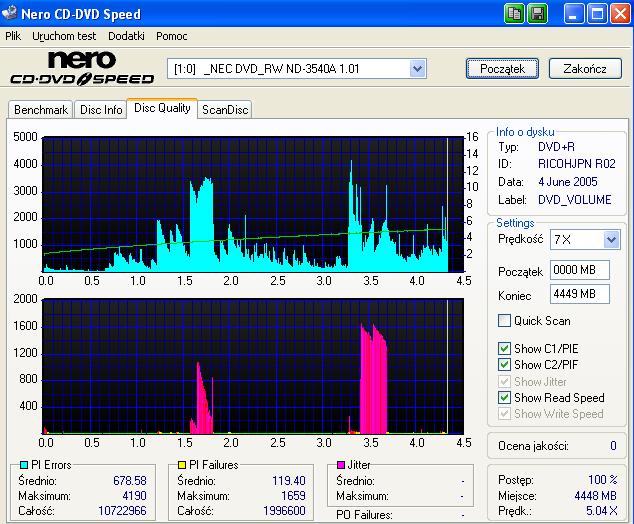
Task: Click PI Failures average 119.40 value
Action: click(289, 481)
